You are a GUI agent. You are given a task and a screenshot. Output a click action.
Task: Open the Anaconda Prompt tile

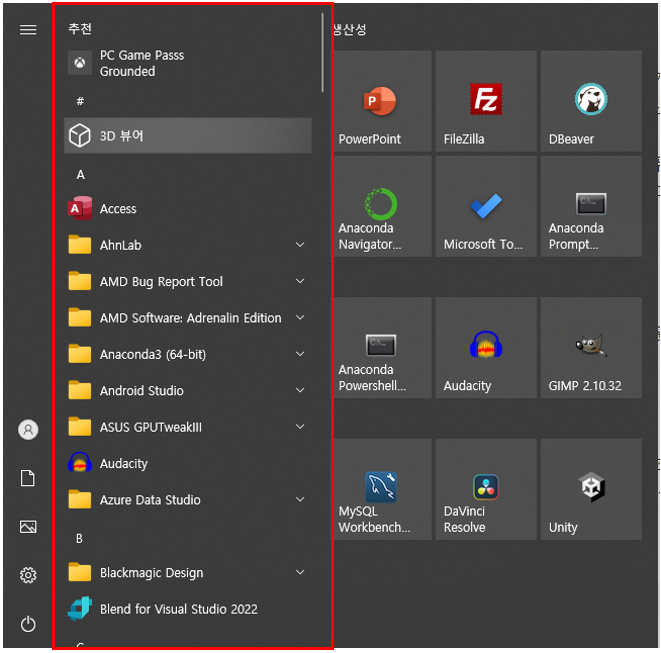pyautogui.click(x=591, y=206)
